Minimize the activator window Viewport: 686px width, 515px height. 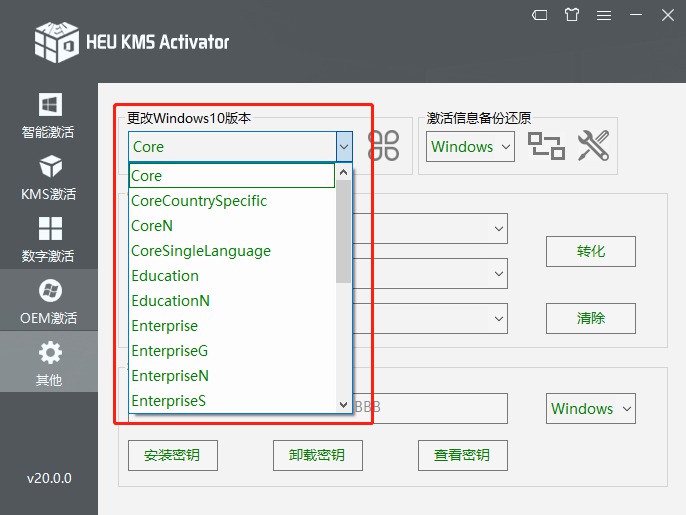(x=636, y=15)
